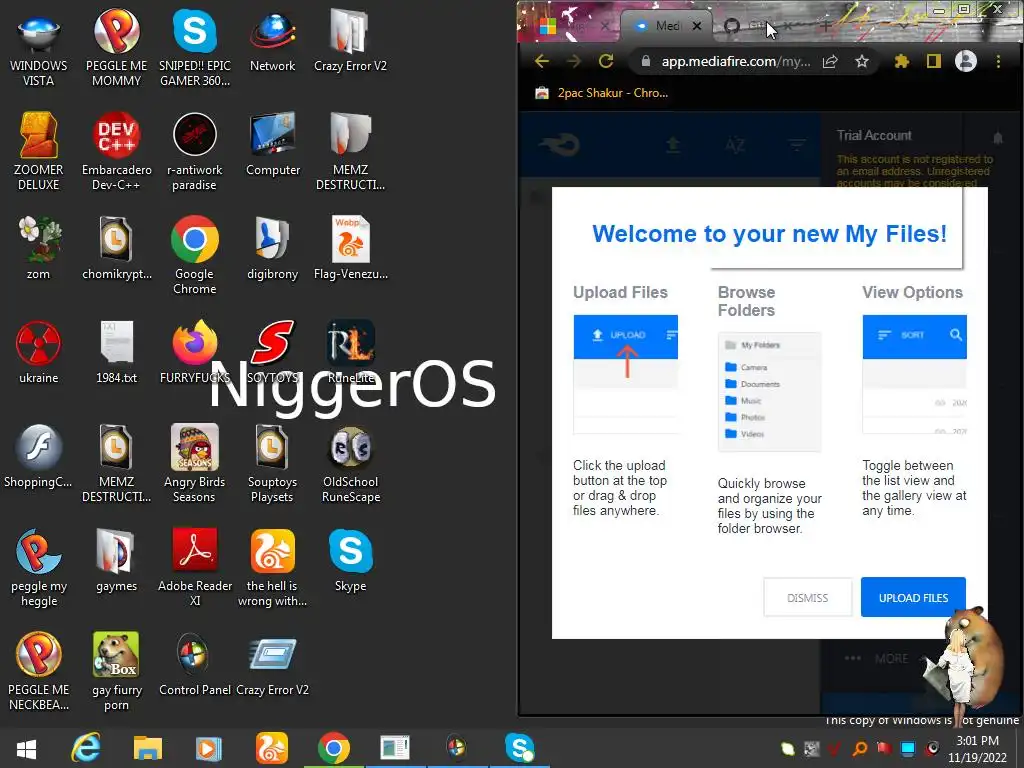The width and height of the screenshot is (1024, 768).
Task: Open the Control Panel desktop icon
Action: click(195, 664)
